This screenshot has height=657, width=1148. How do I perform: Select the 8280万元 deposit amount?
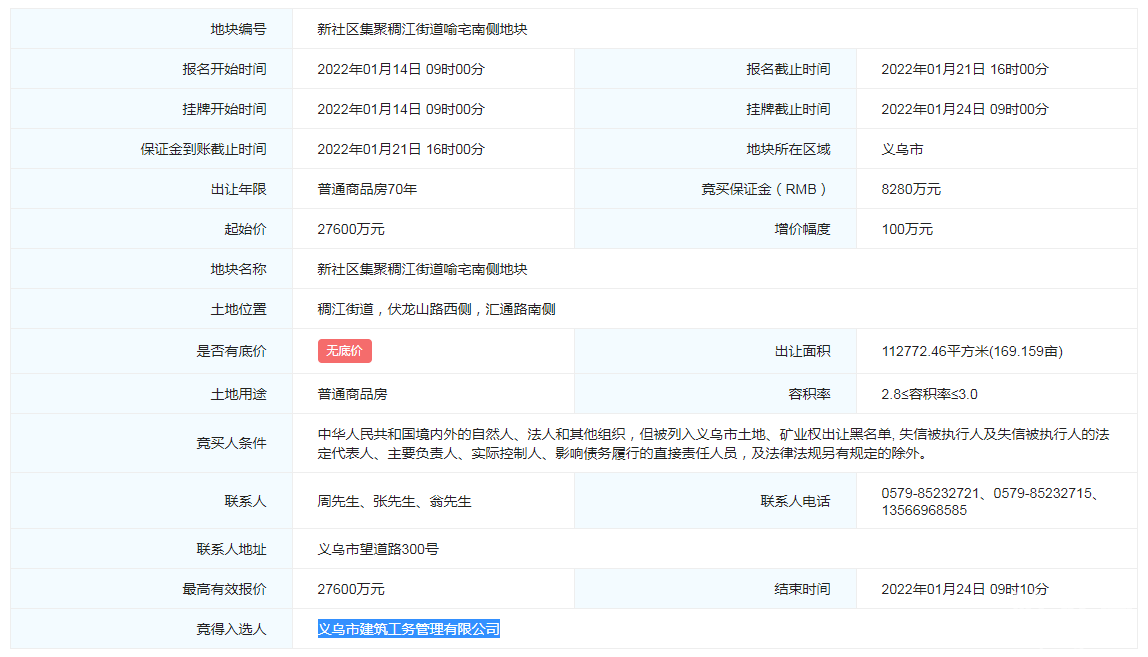911,189
